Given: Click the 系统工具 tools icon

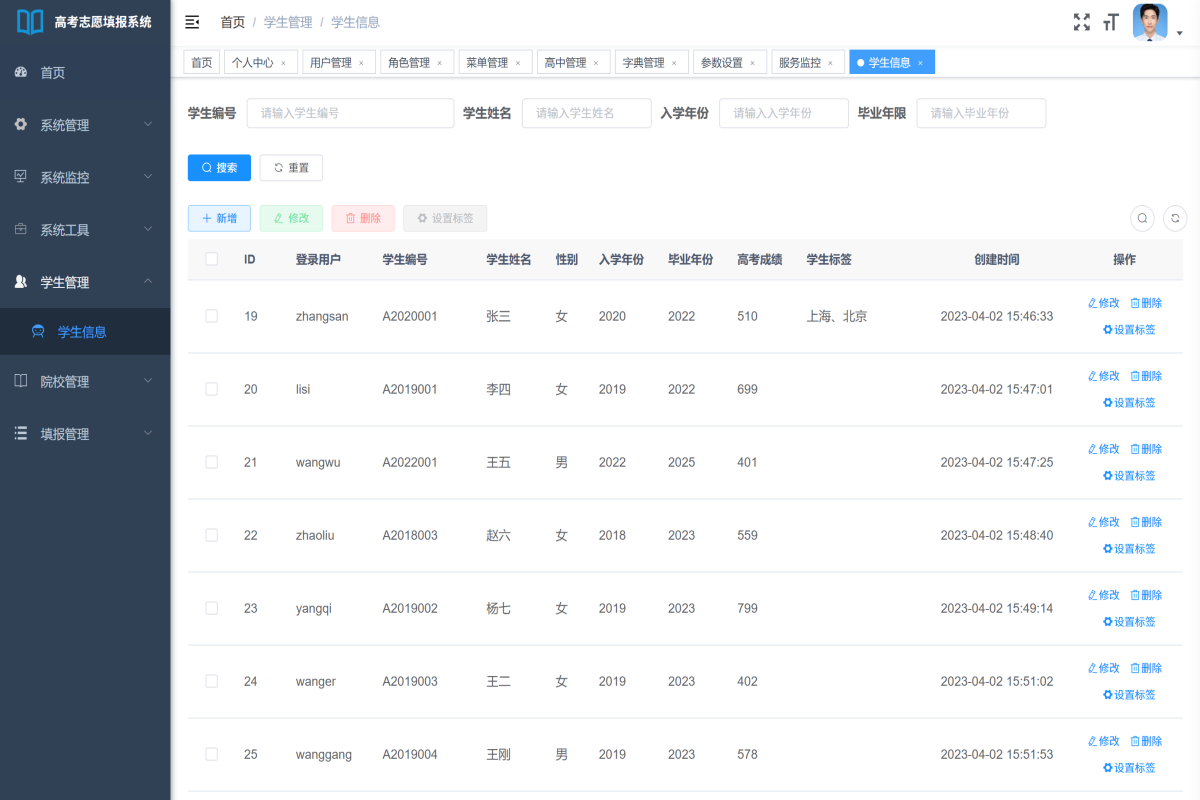Looking at the screenshot, I should [22, 229].
